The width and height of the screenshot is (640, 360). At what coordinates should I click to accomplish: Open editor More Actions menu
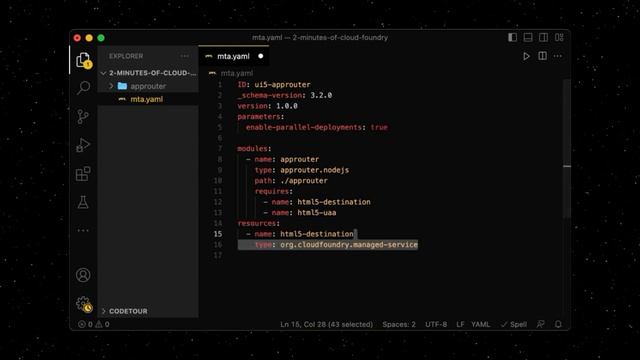pos(558,56)
